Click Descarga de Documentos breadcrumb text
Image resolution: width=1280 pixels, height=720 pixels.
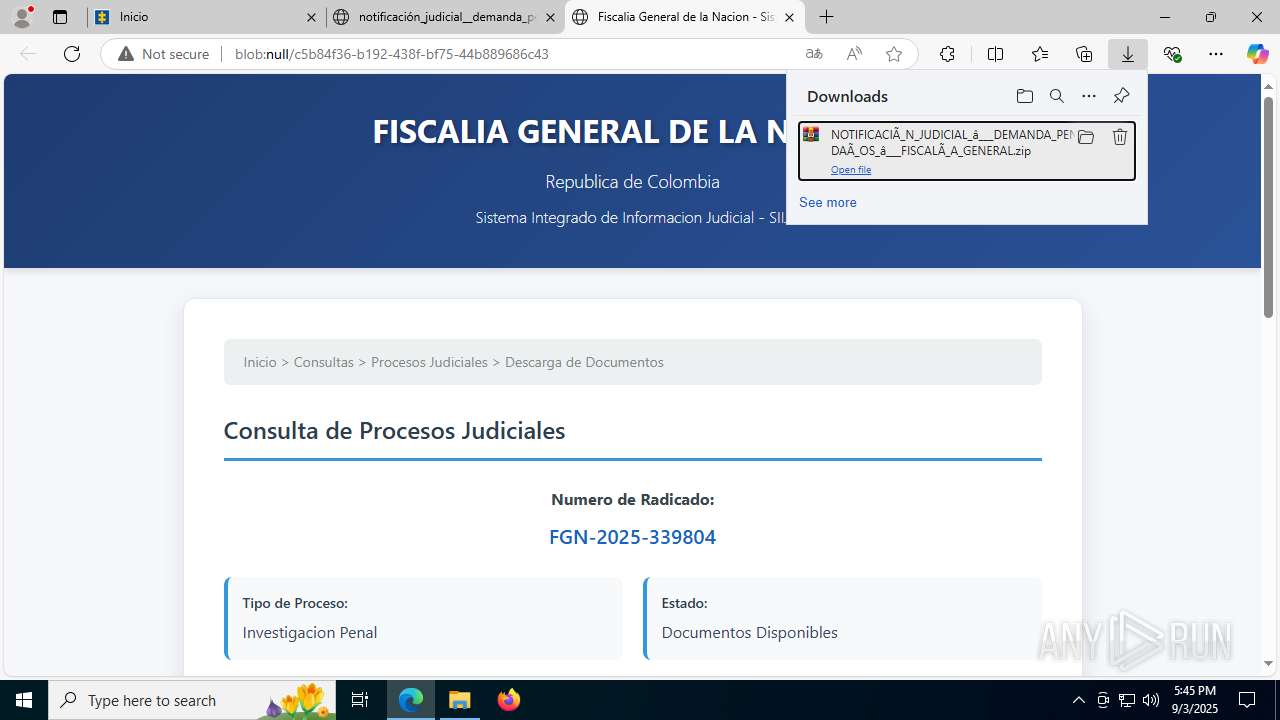click(x=584, y=362)
